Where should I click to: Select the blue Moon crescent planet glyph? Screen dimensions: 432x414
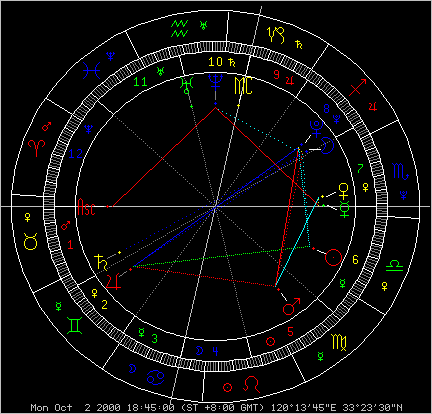[x=328, y=145]
